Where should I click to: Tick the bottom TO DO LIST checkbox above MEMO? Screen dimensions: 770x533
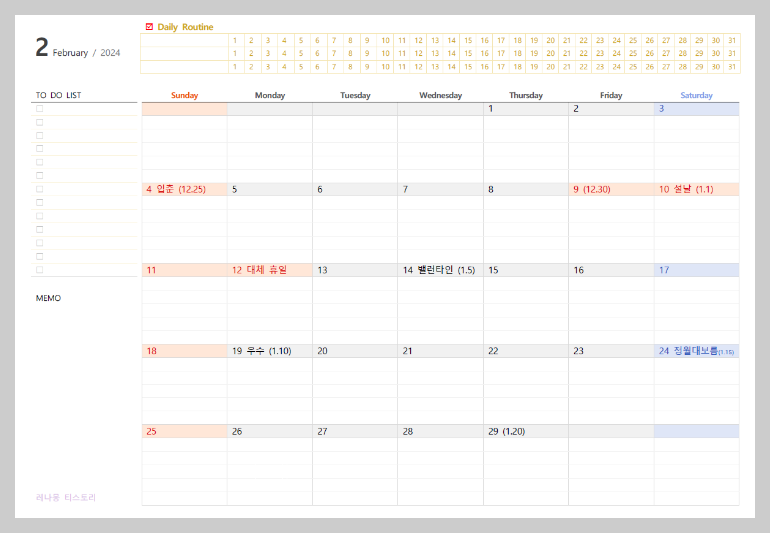point(40,270)
